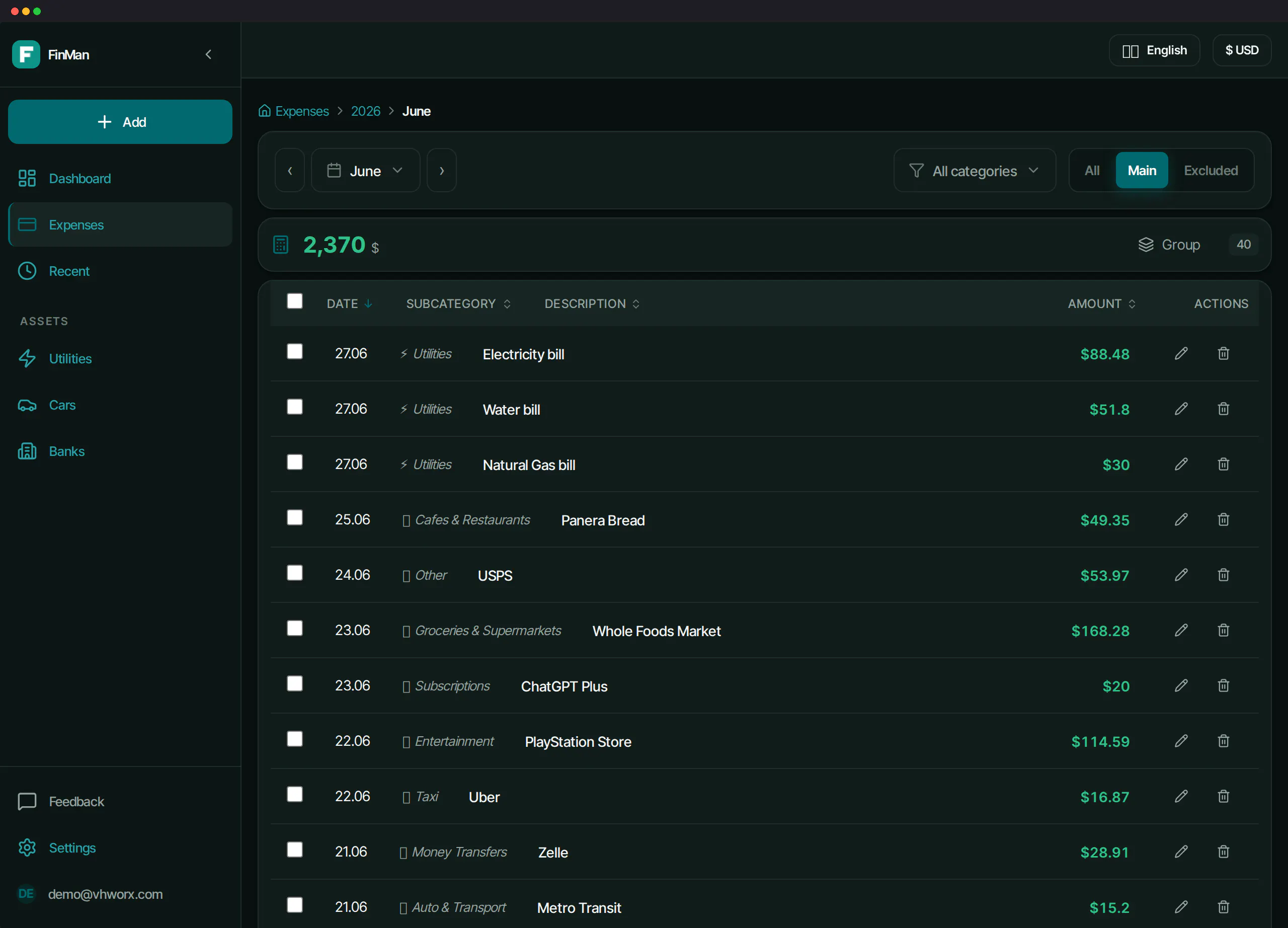Edit the Metro Transit expense
The image size is (1288, 928).
pyautogui.click(x=1181, y=907)
